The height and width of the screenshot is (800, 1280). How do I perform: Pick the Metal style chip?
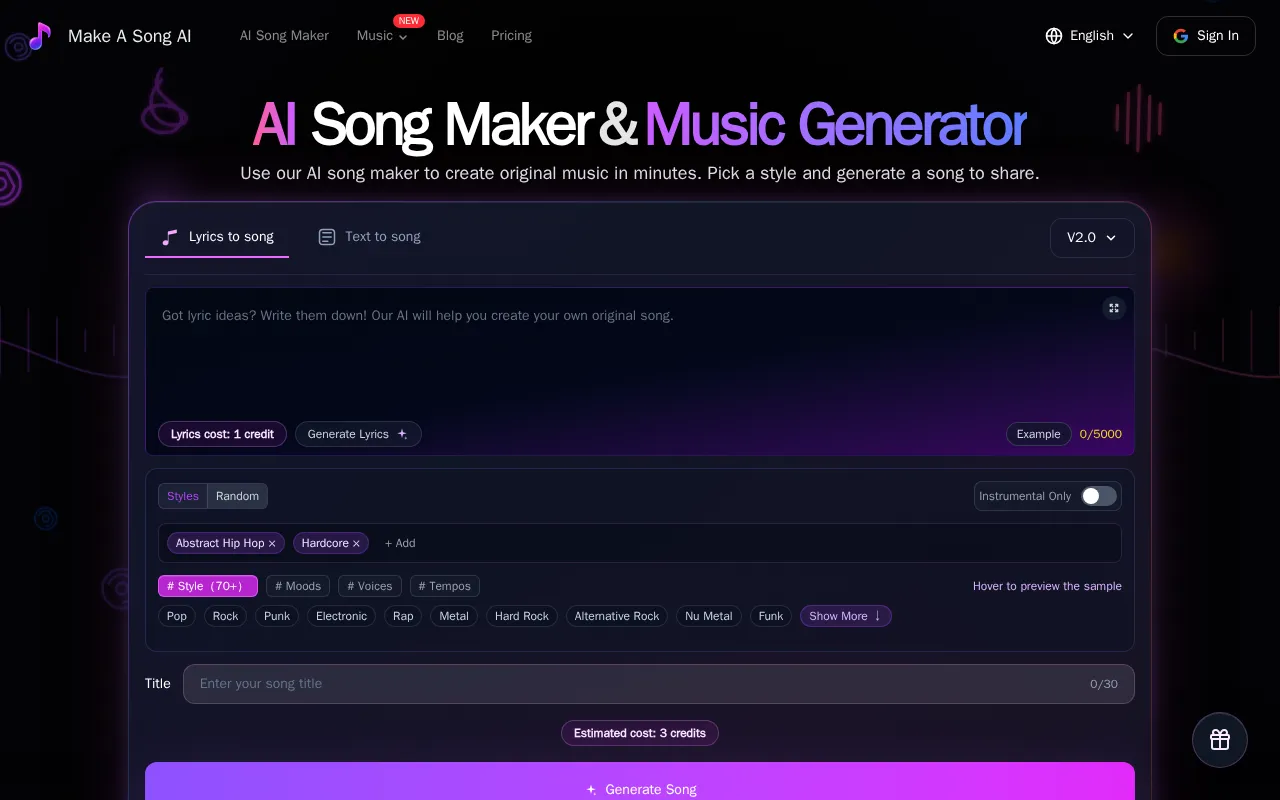pyautogui.click(x=454, y=616)
